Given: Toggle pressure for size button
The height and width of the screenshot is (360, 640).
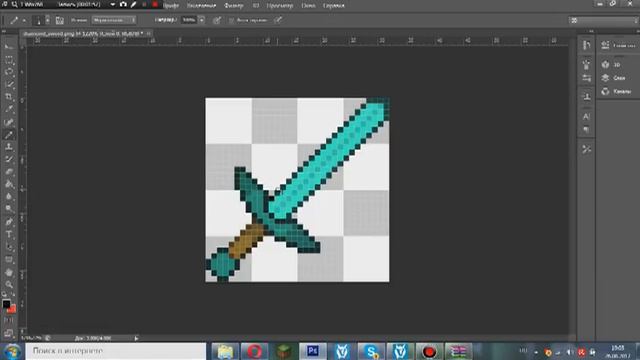Looking at the screenshot, I should click(278, 20).
